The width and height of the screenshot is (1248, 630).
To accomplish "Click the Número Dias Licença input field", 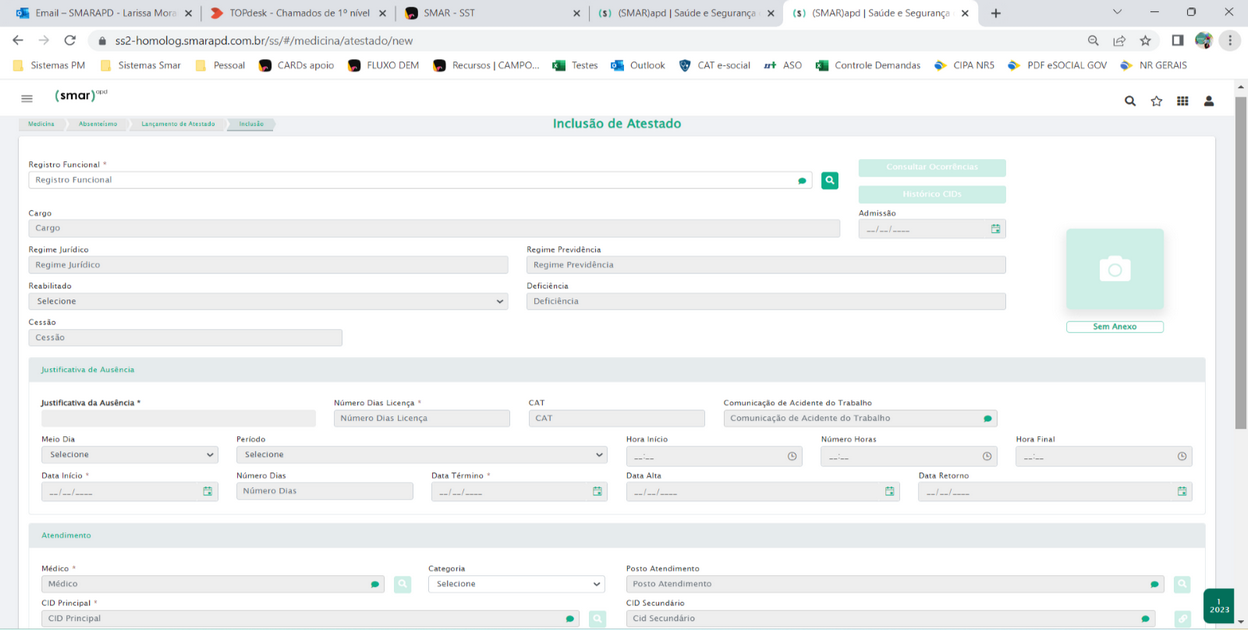I will [421, 419].
